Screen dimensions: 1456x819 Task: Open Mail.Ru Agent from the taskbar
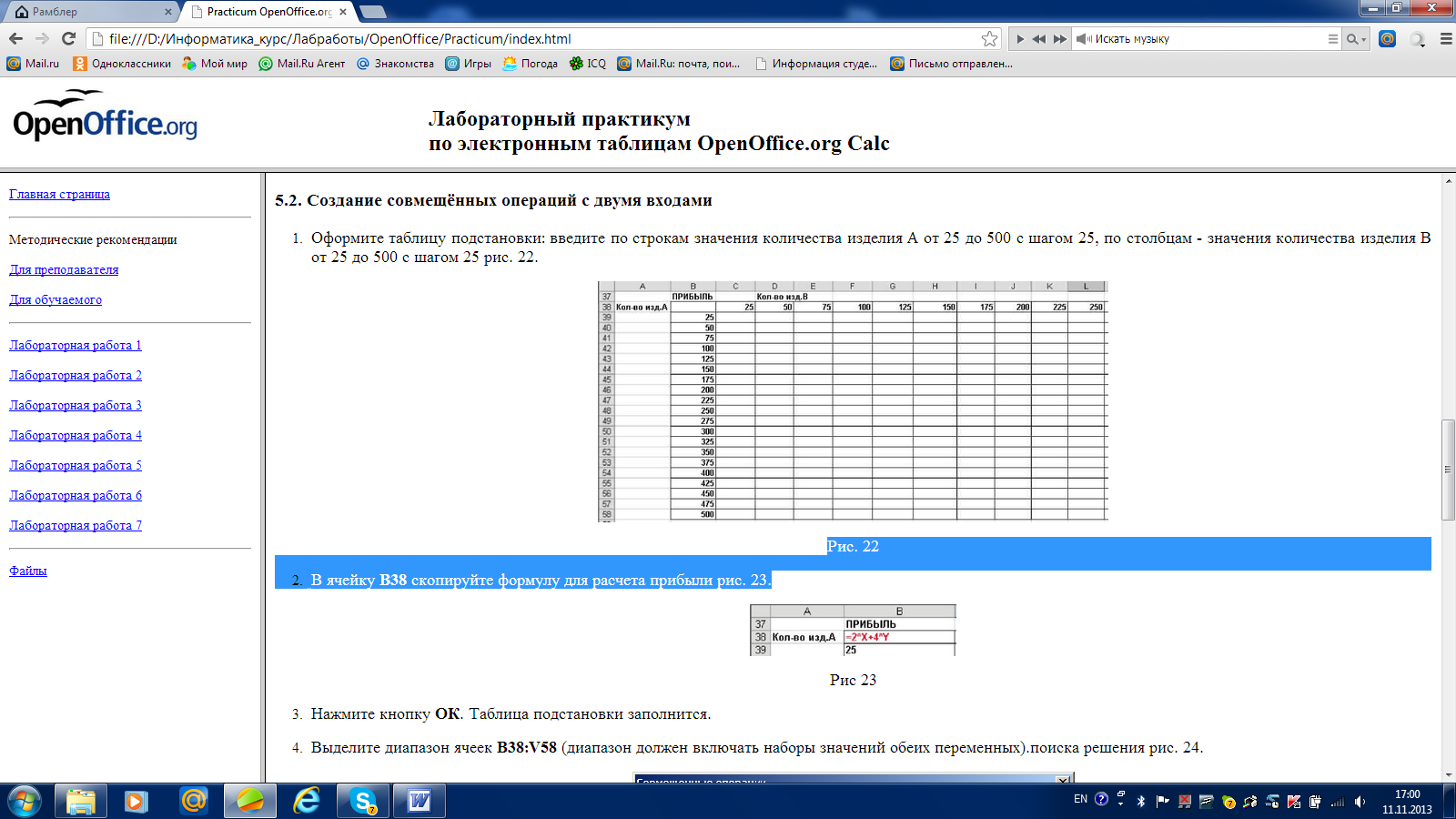193,802
